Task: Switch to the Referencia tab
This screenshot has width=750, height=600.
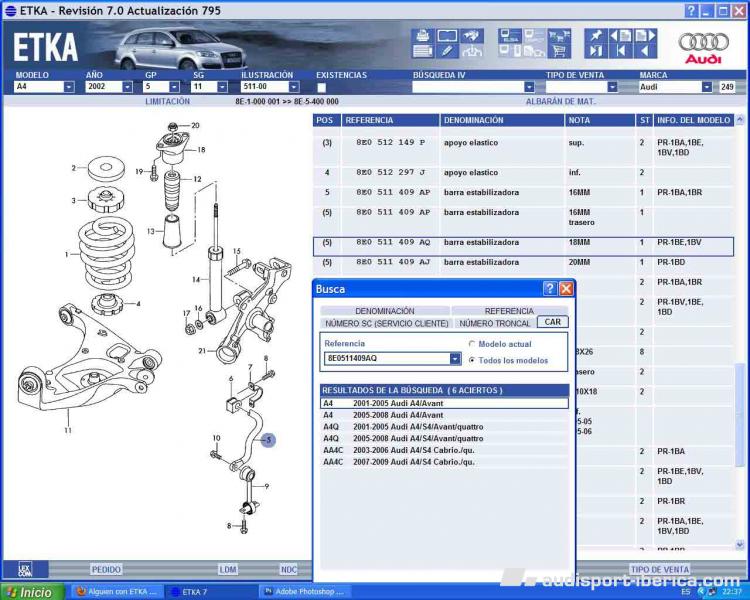Action: [509, 311]
